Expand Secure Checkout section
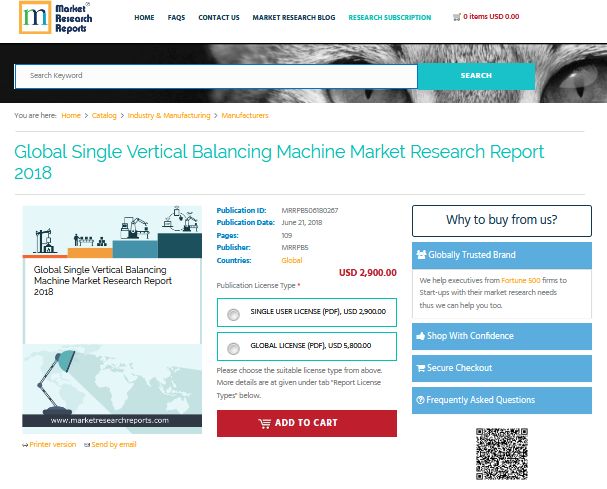The width and height of the screenshot is (607, 489). pos(502,368)
